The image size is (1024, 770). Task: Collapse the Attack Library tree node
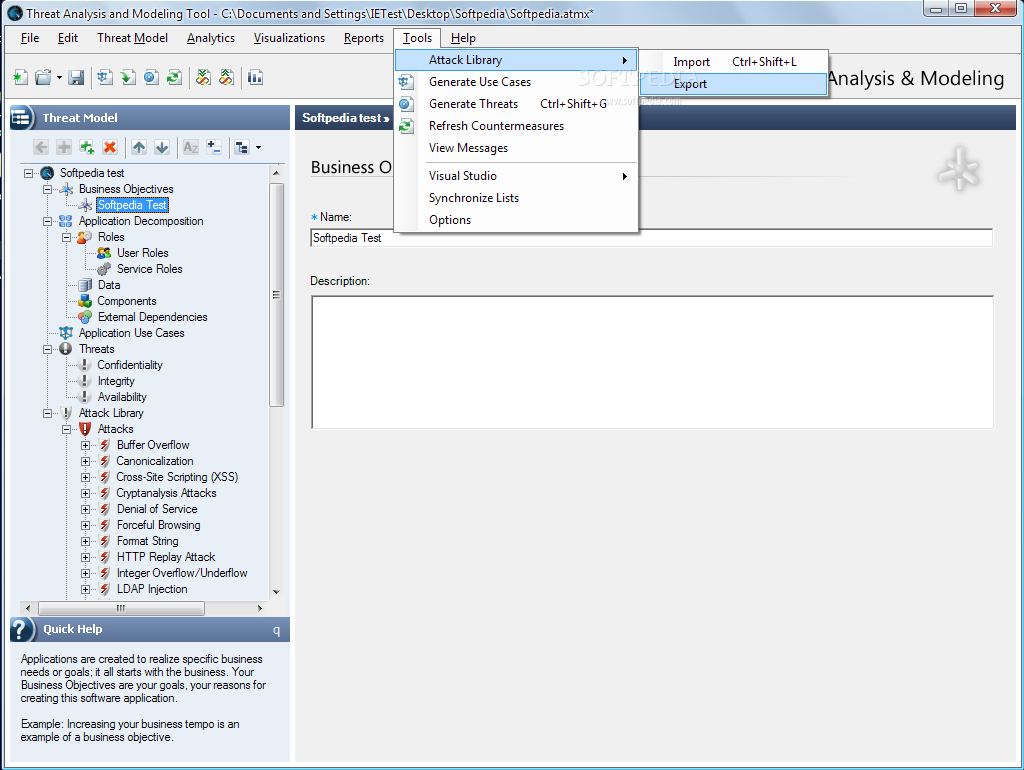(x=47, y=413)
